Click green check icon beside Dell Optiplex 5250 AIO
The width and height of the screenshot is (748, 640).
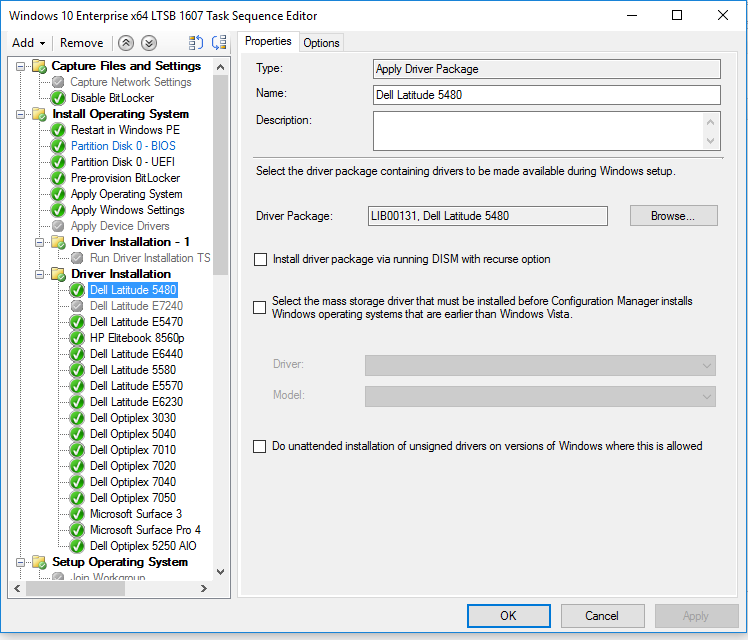pyautogui.click(x=77, y=546)
